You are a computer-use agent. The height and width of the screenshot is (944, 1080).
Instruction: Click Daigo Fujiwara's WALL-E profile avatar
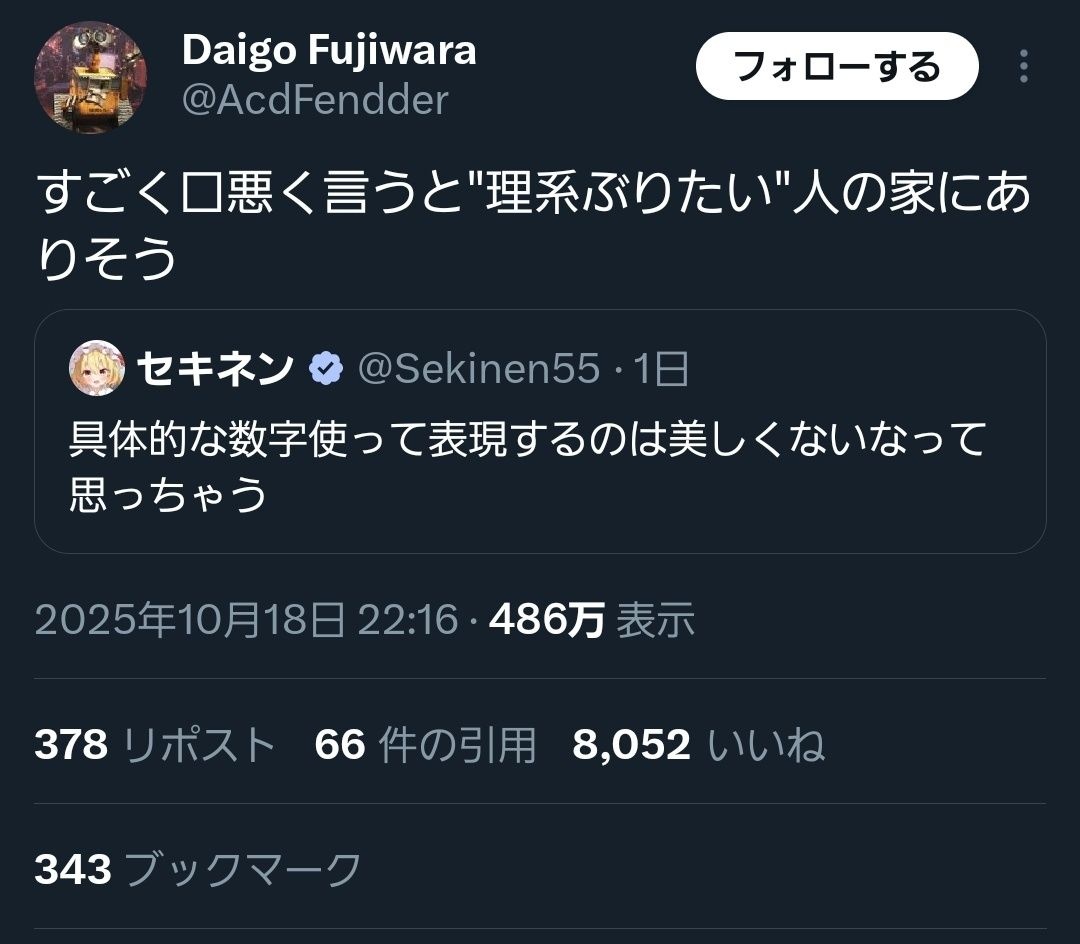click(x=90, y=76)
